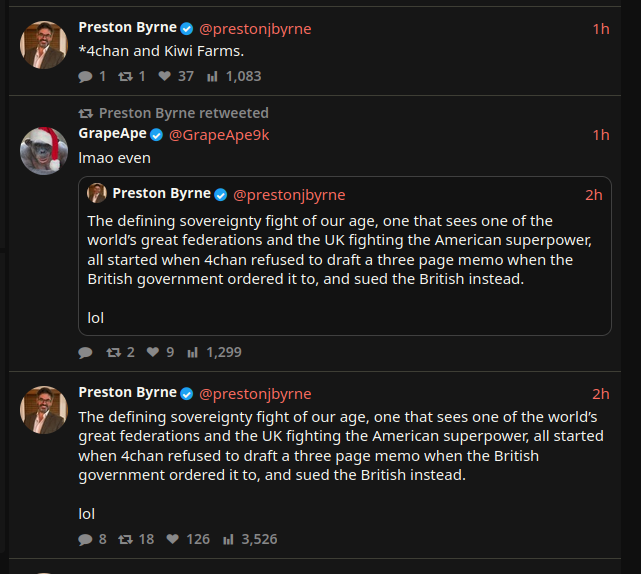
Task: Click the GrapeApe display name
Action: click(x=112, y=134)
